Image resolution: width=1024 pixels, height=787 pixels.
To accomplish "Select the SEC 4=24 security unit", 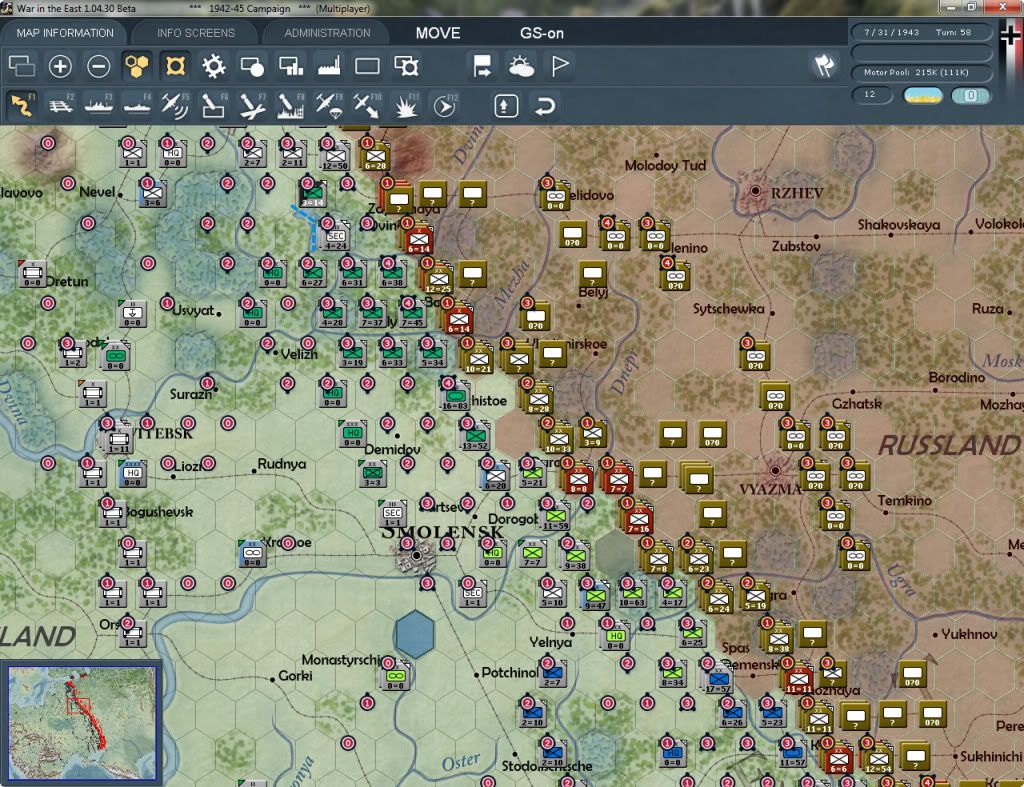I will coord(334,236).
